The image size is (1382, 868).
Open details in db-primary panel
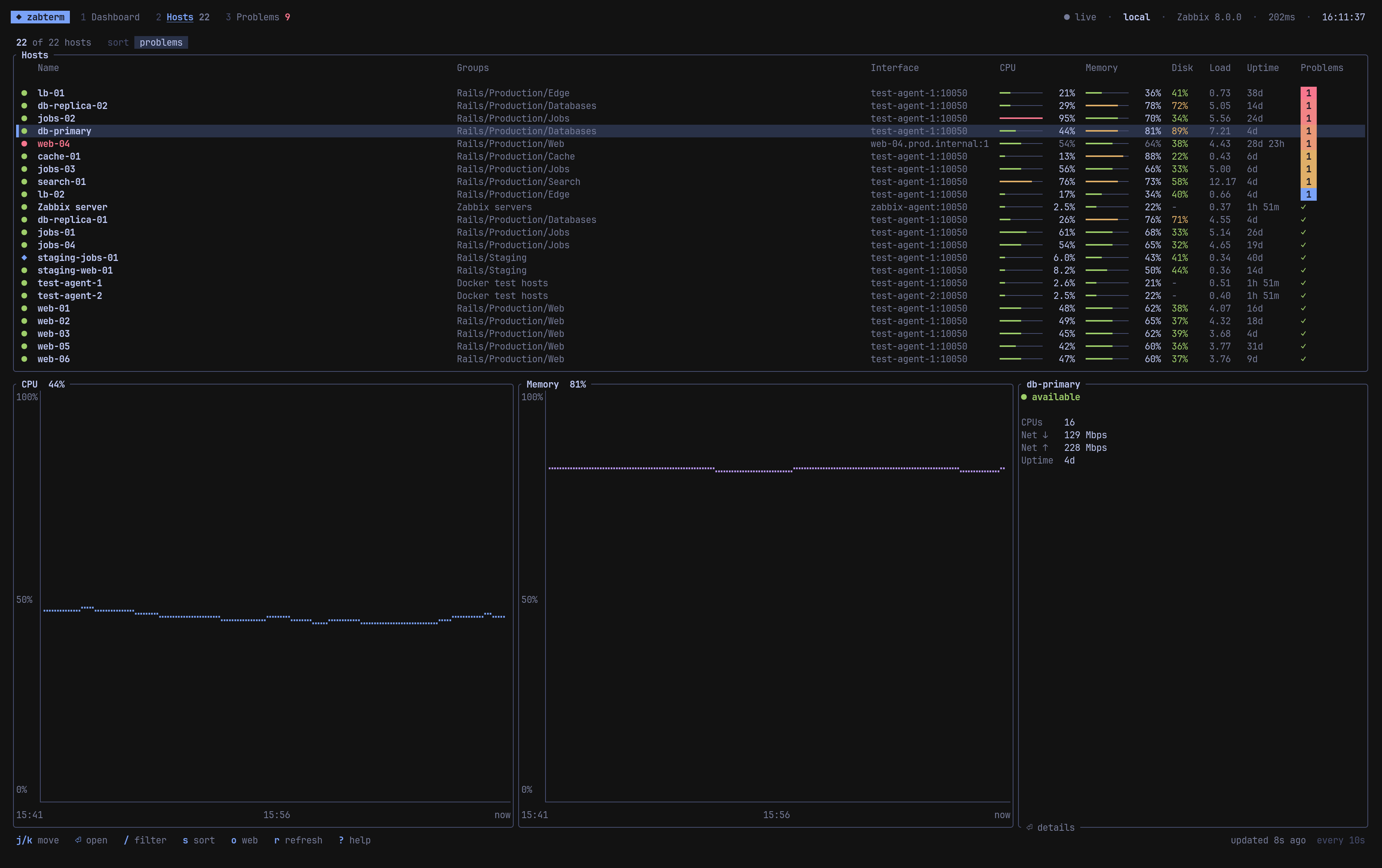(x=1050, y=827)
